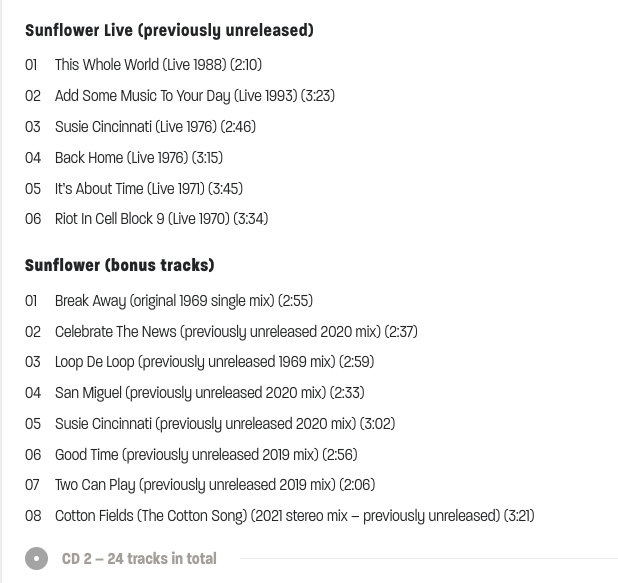
Task: Click Riot In Cell Block 9 track
Action: pos(162,219)
